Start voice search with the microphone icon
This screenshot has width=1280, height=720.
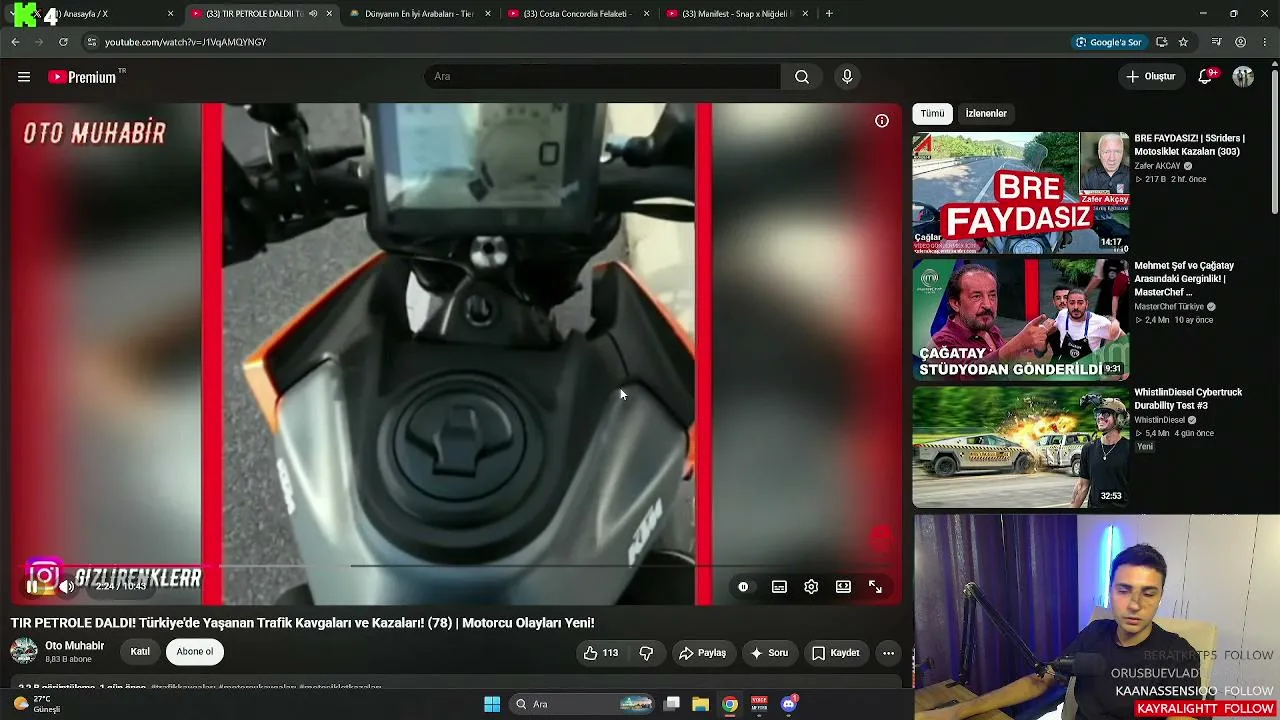pos(847,77)
